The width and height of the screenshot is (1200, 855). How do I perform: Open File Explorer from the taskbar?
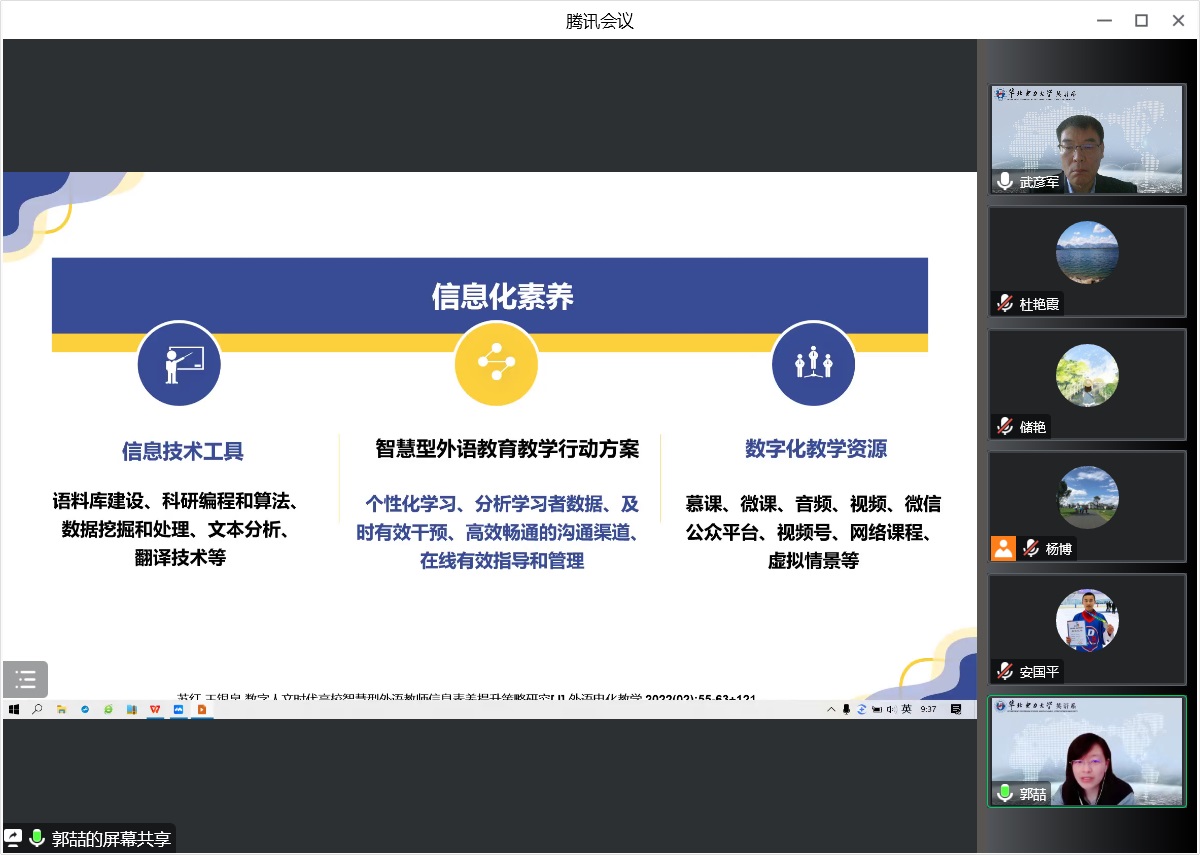pos(61,708)
